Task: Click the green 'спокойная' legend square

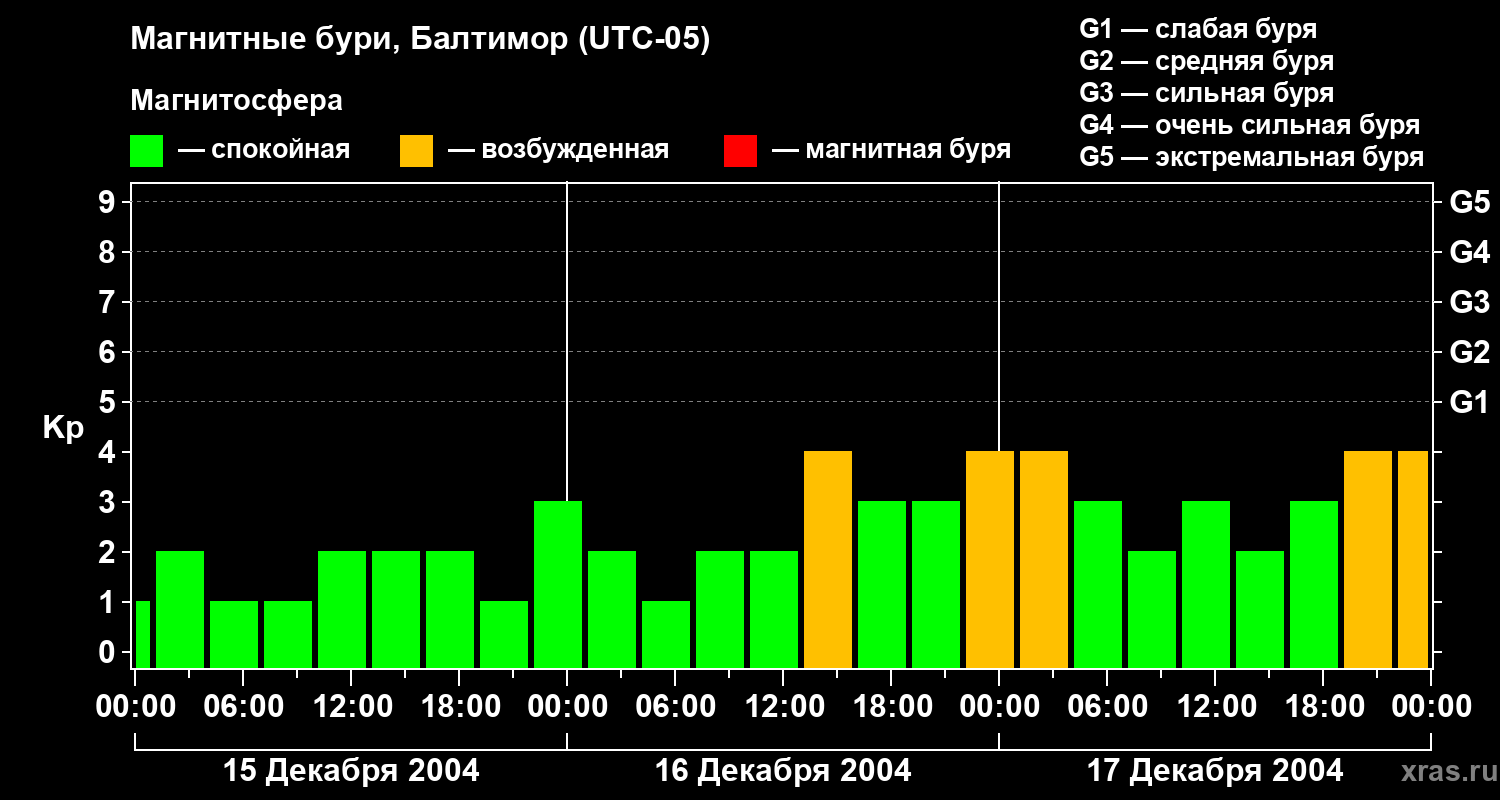Action: pyautogui.click(x=146, y=151)
